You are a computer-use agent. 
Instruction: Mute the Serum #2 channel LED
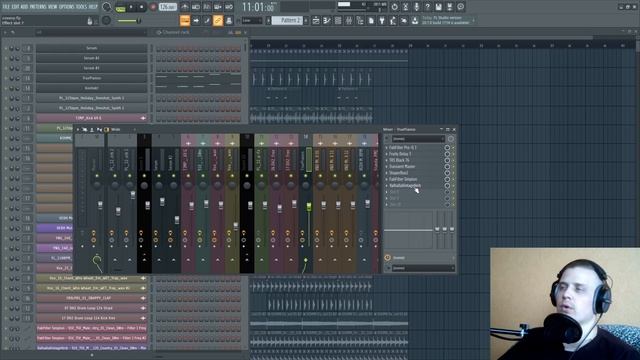coord(6,58)
